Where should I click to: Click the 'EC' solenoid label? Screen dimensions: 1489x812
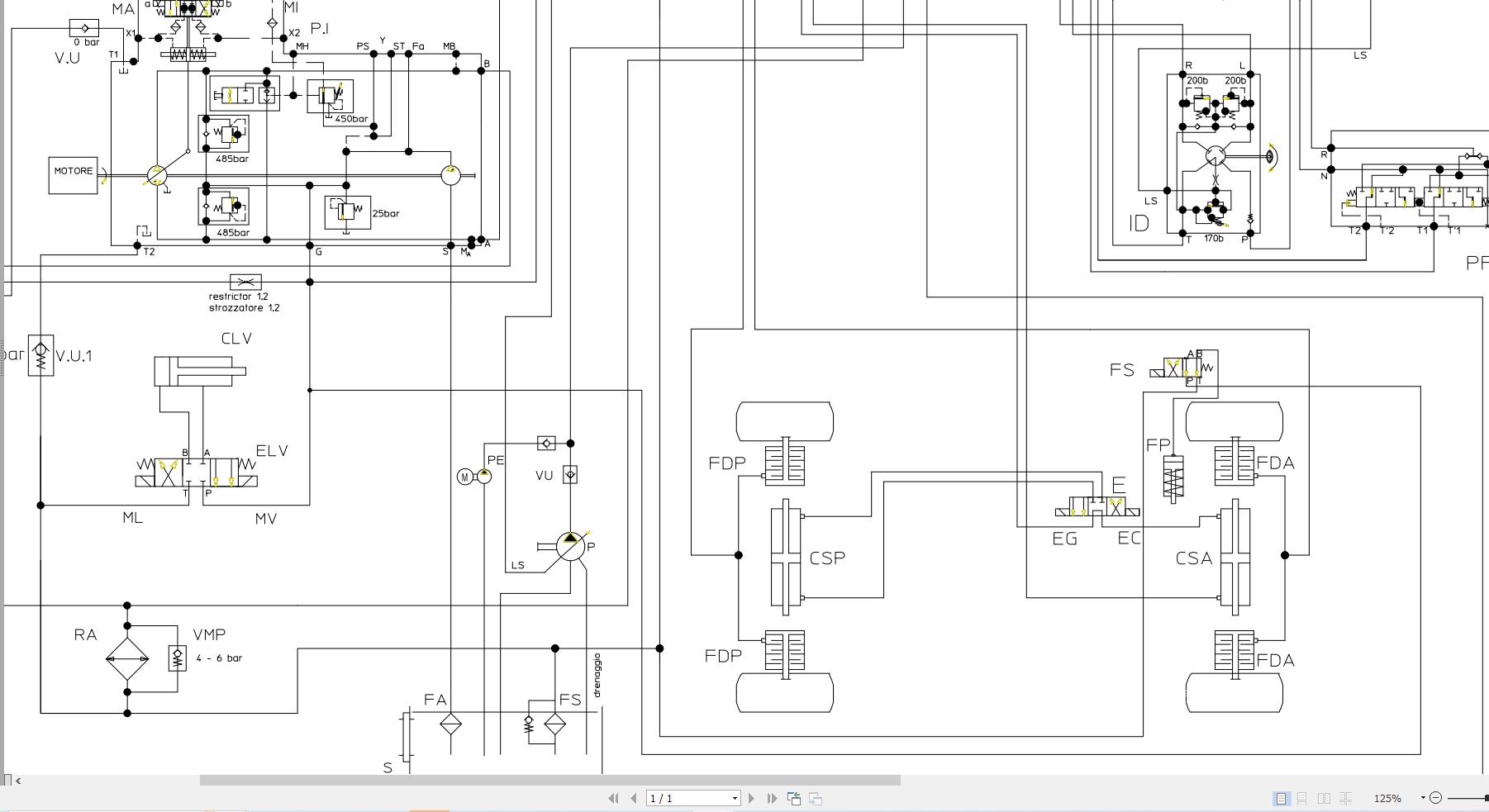(x=1130, y=539)
